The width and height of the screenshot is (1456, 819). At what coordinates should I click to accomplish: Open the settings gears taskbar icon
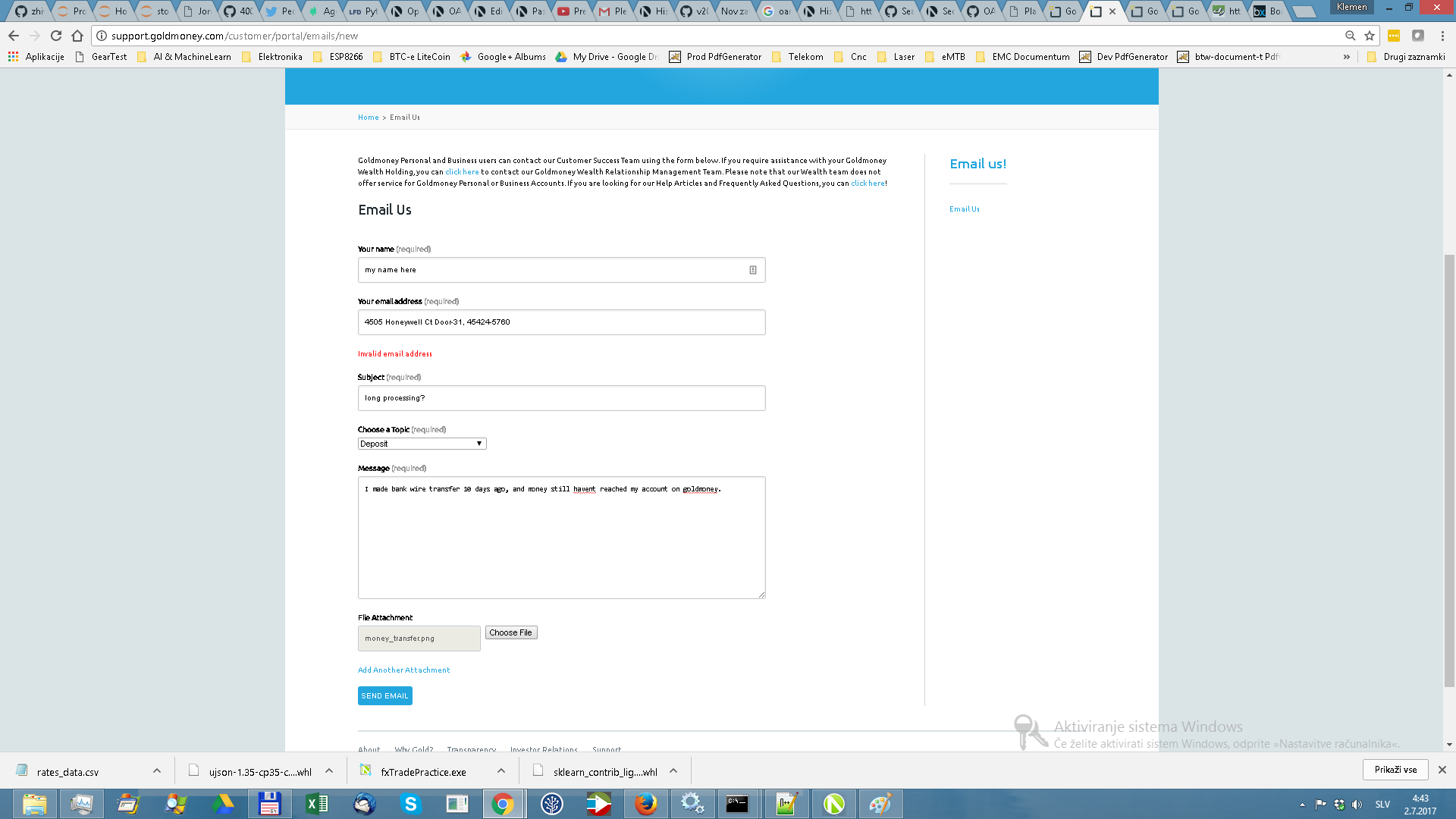click(x=692, y=804)
